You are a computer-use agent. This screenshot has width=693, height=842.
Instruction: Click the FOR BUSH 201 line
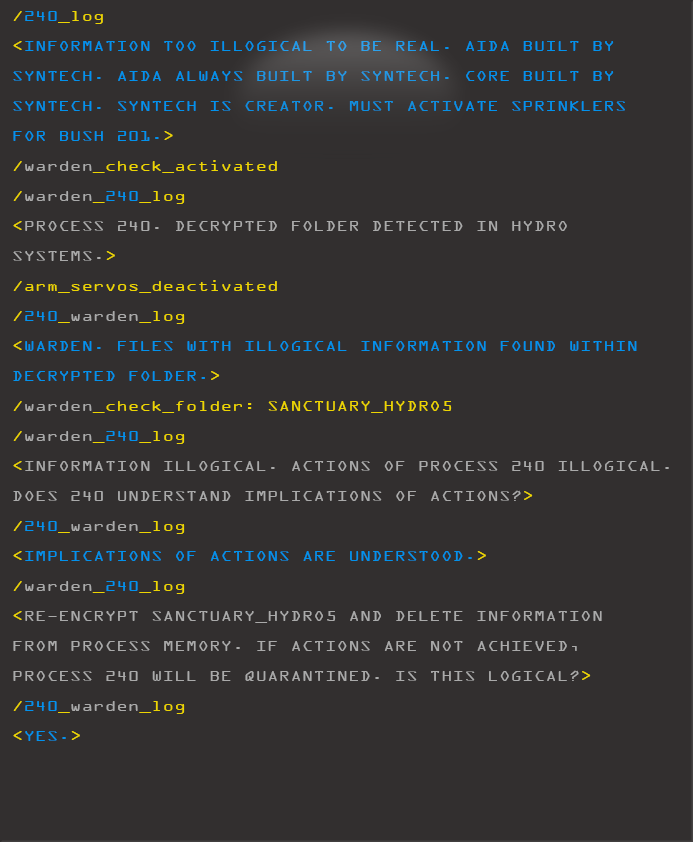click(93, 136)
